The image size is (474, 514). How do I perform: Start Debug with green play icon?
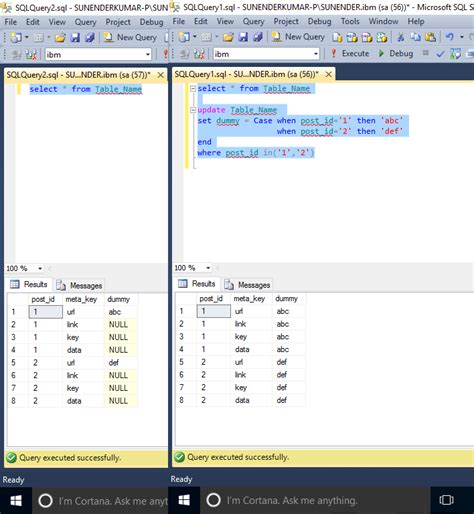(x=396, y=54)
